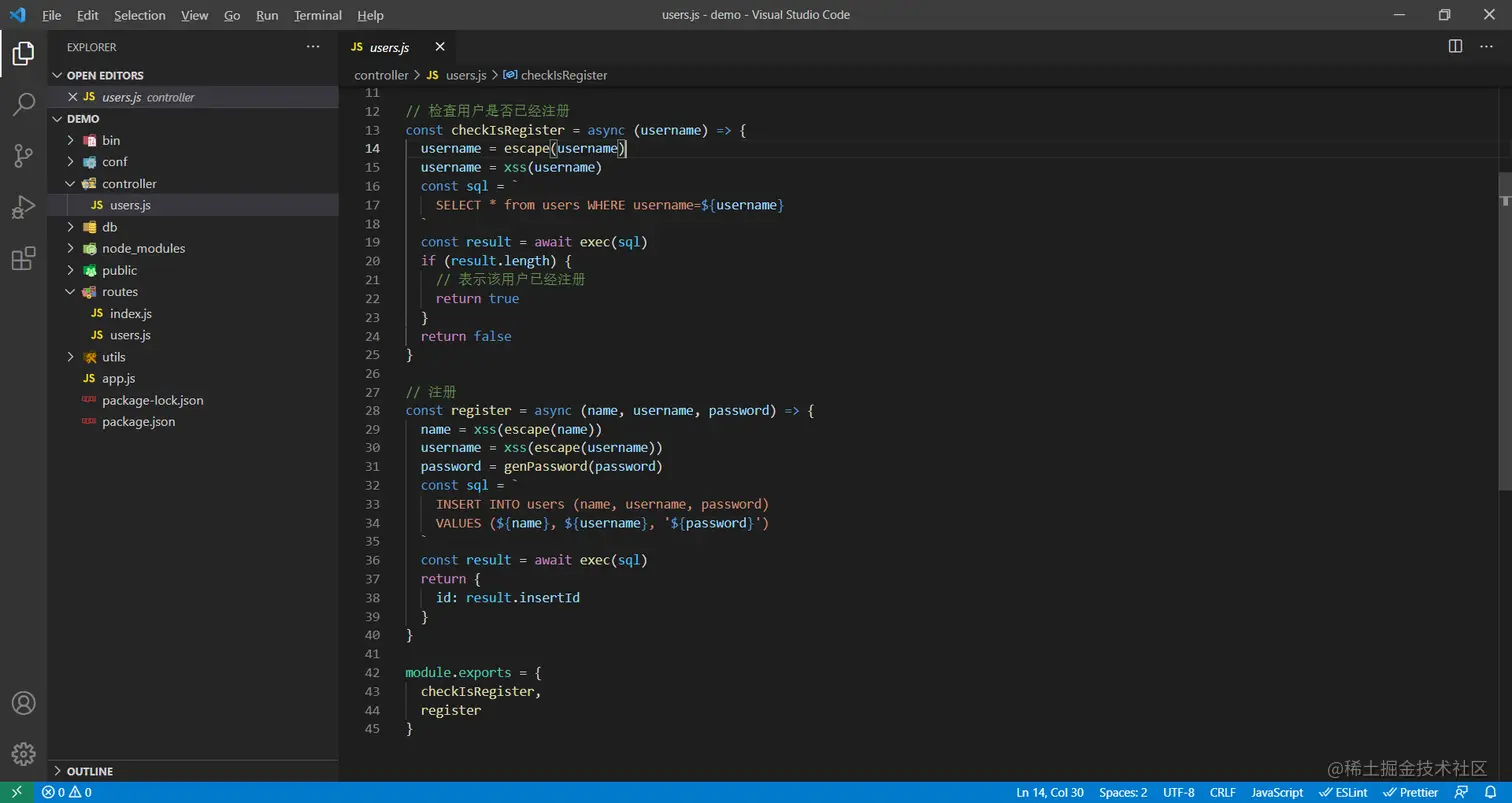Open the Search view in activity bar
Image resolution: width=1512 pixels, height=803 pixels.
(x=23, y=104)
